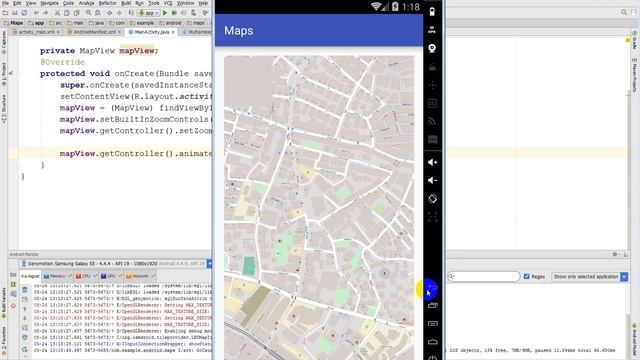This screenshot has width=640, height=360.
Task: Open Structure tool window
Action: pyautogui.click(x=4, y=109)
